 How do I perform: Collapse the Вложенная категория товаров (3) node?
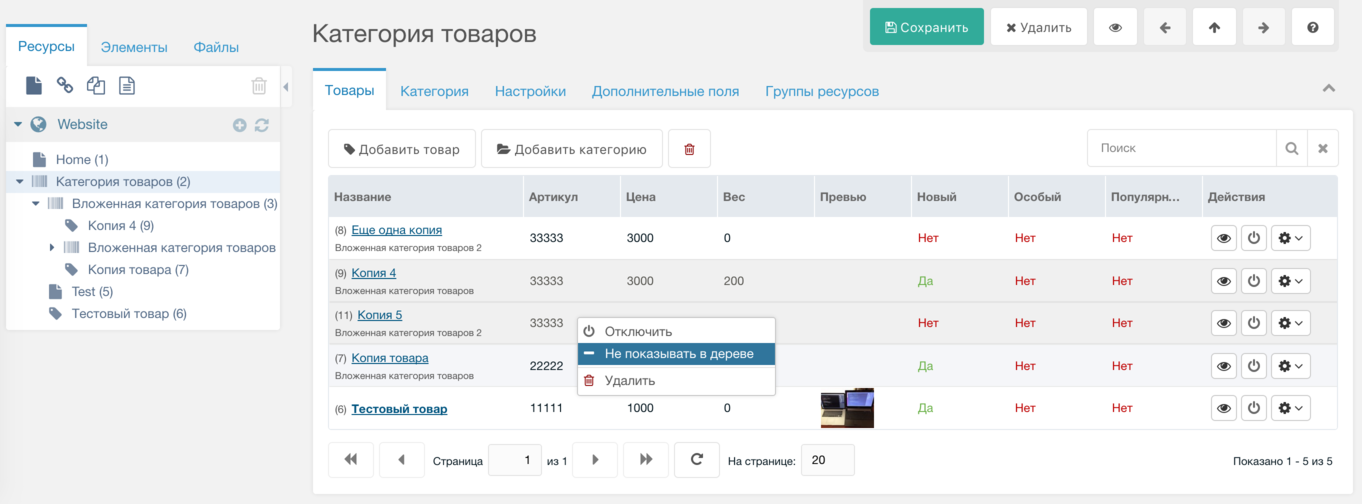tap(36, 204)
